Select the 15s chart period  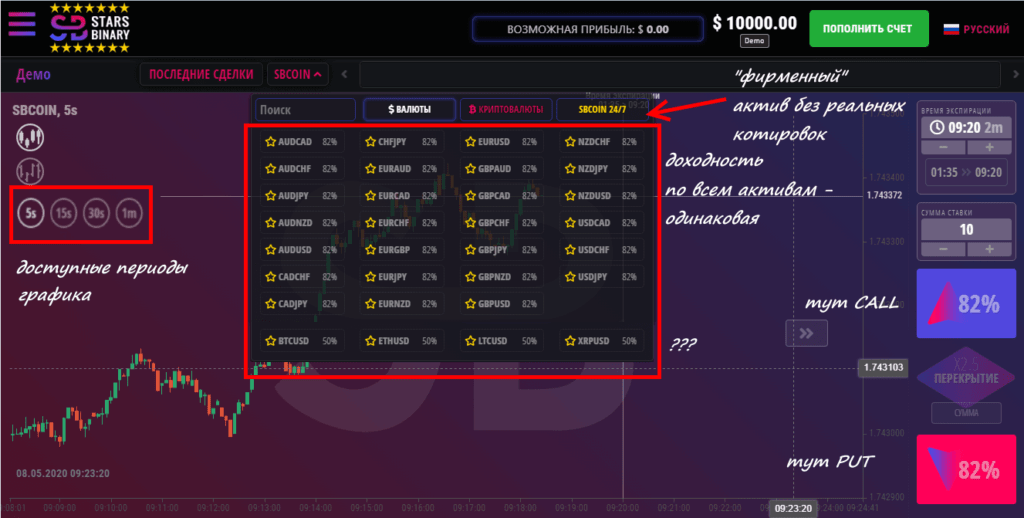point(64,212)
